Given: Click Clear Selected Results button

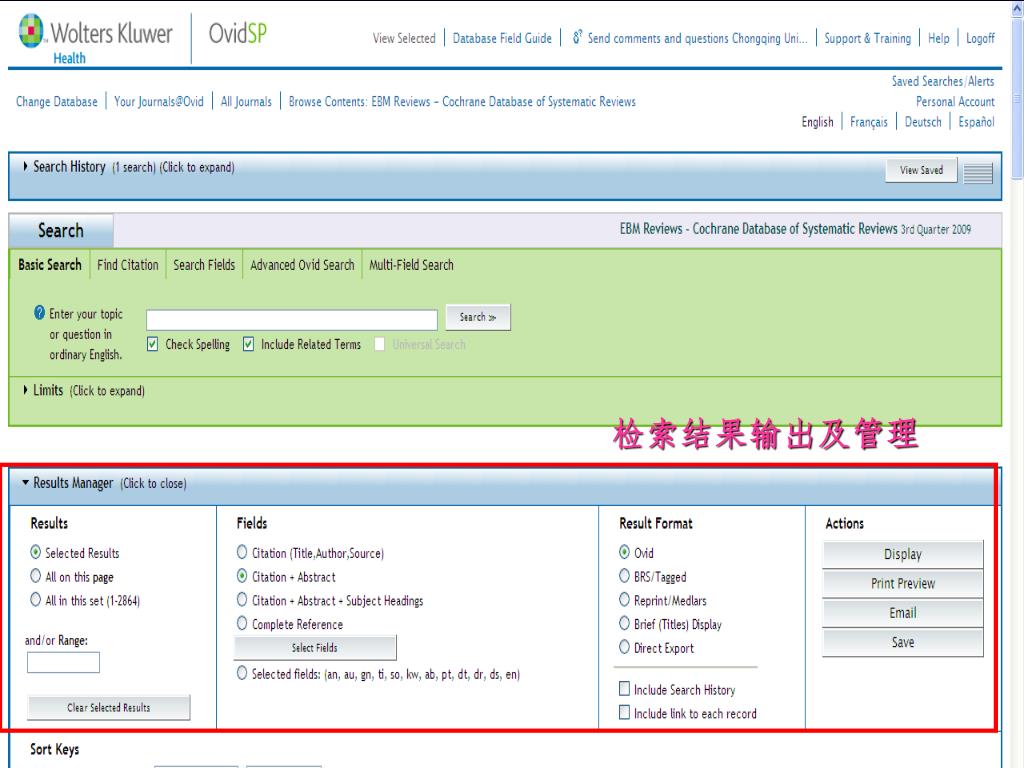Looking at the screenshot, I should (x=108, y=707).
